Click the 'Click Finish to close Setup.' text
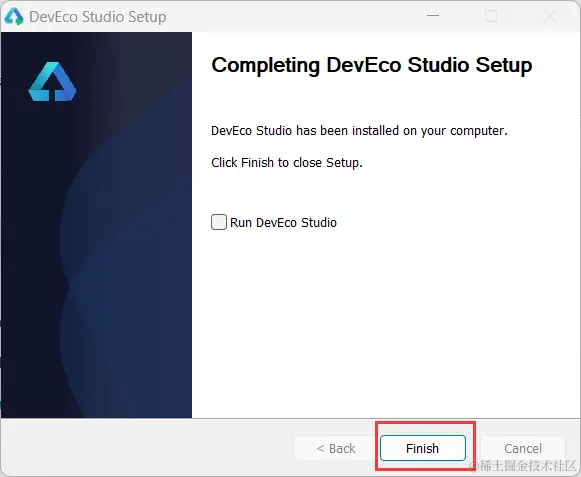Image resolution: width=581 pixels, height=477 pixels. 287,163
